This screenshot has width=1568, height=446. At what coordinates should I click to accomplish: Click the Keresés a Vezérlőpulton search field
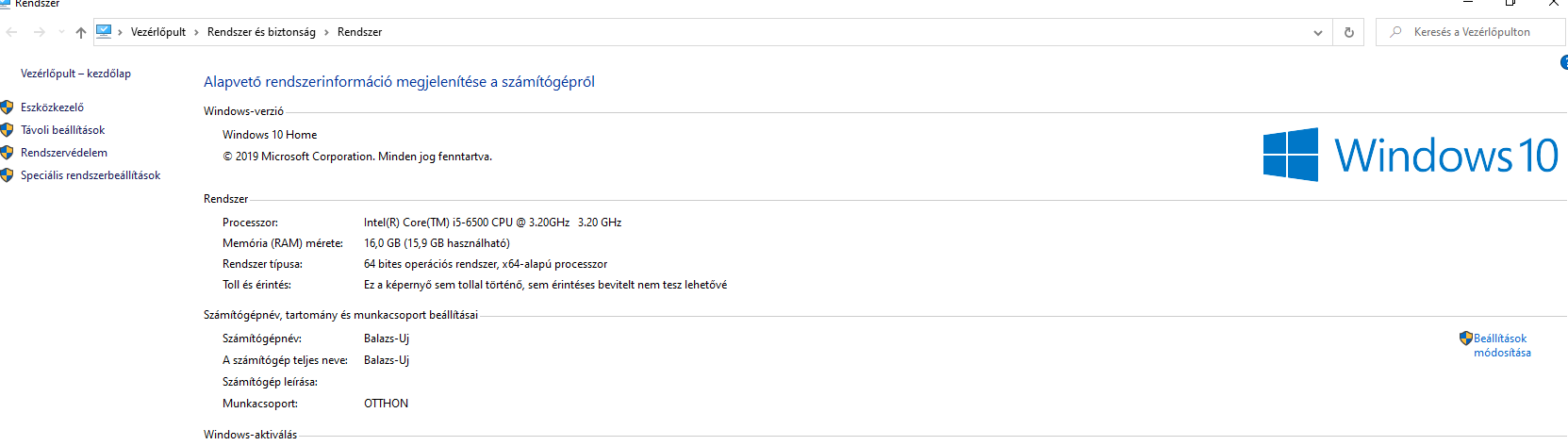tap(1471, 32)
